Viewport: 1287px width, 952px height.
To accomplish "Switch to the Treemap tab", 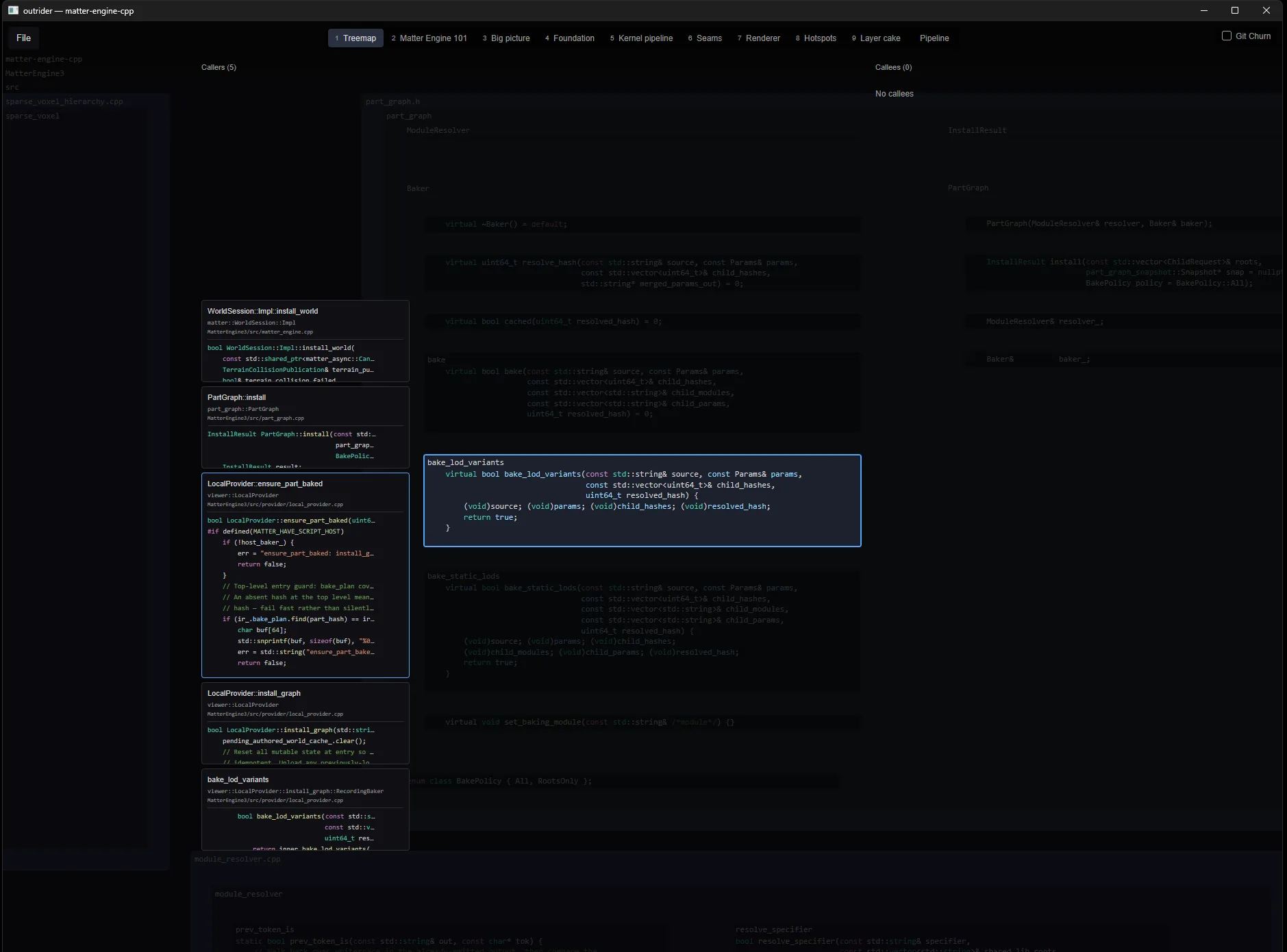I will [355, 38].
